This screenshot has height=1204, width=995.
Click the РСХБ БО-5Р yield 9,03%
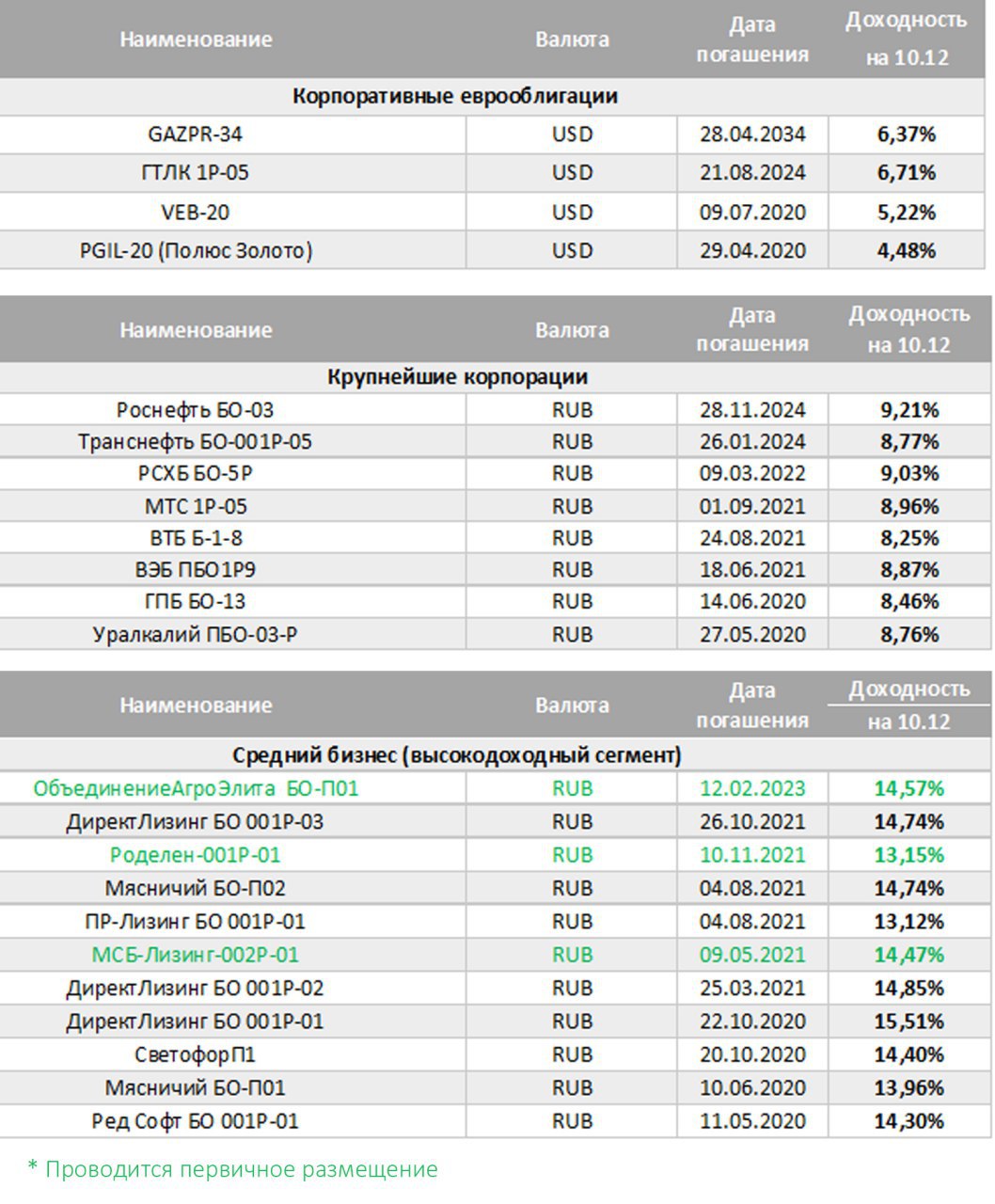(908, 473)
